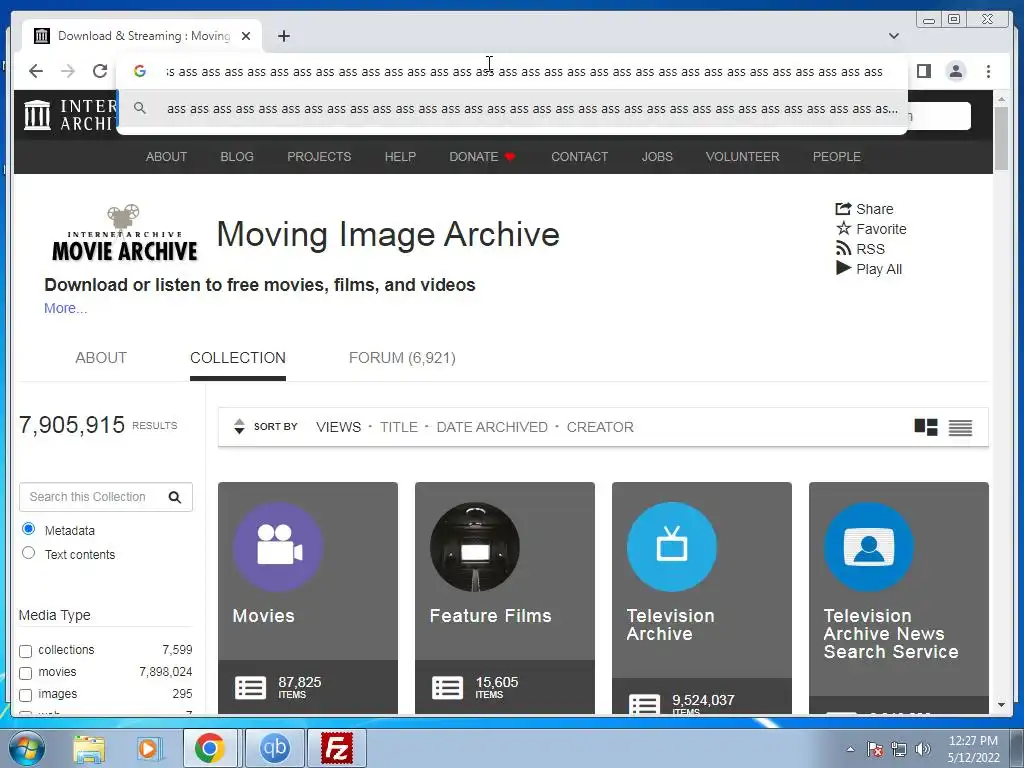Viewport: 1024px width, 768px height.
Task: Click the Internet Archive logo
Action: 69,115
